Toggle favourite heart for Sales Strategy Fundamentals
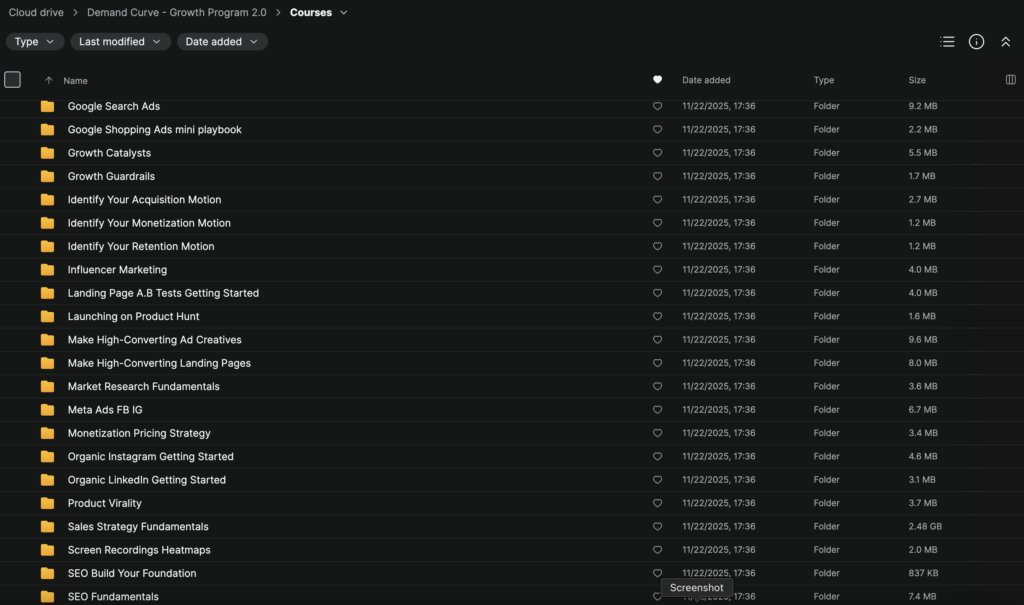Image resolution: width=1024 pixels, height=605 pixels. (657, 527)
